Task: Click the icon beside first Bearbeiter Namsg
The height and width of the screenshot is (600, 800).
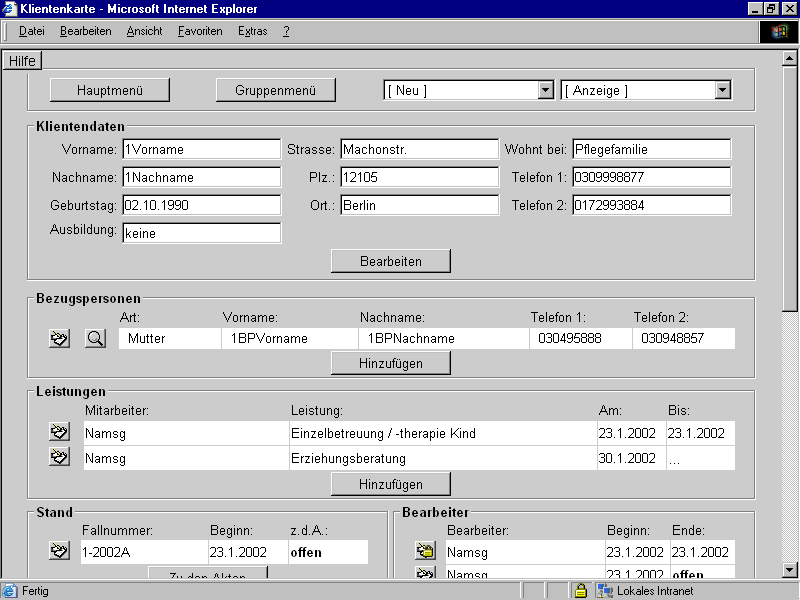Action: pos(426,551)
